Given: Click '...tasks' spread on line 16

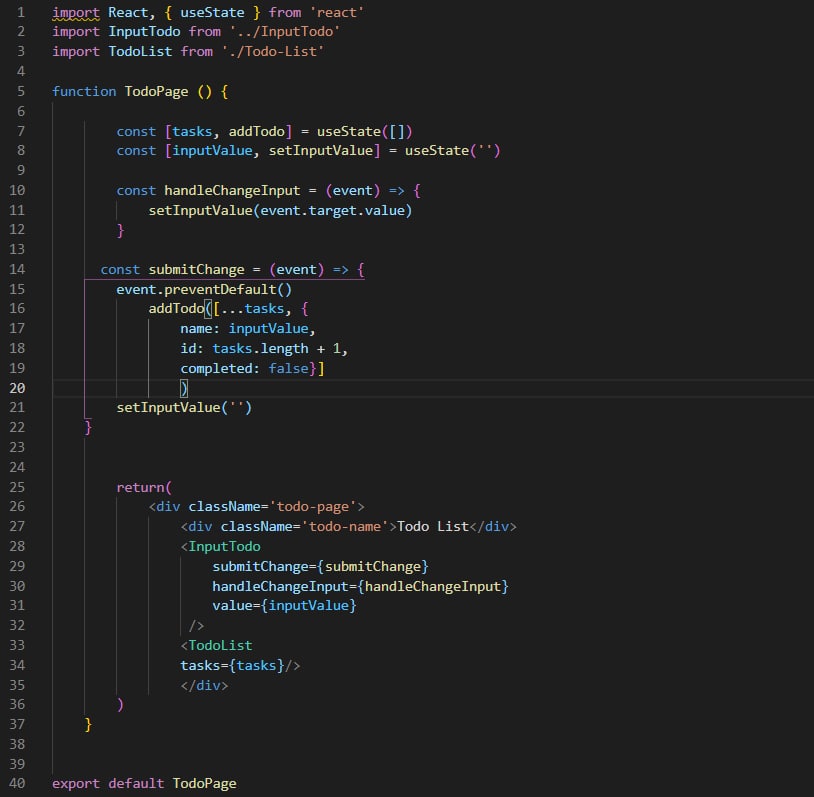Looking at the screenshot, I should (252, 308).
